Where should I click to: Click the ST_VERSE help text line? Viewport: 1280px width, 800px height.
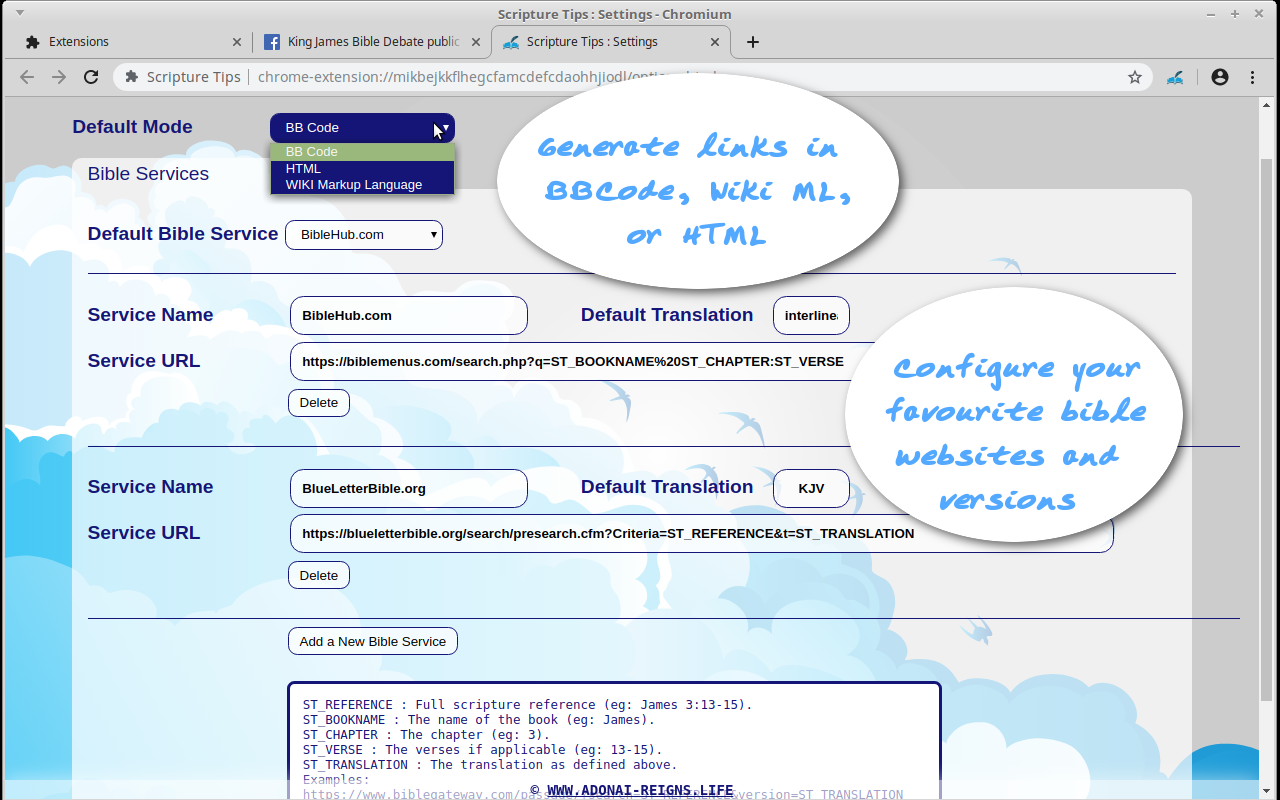tap(482, 750)
